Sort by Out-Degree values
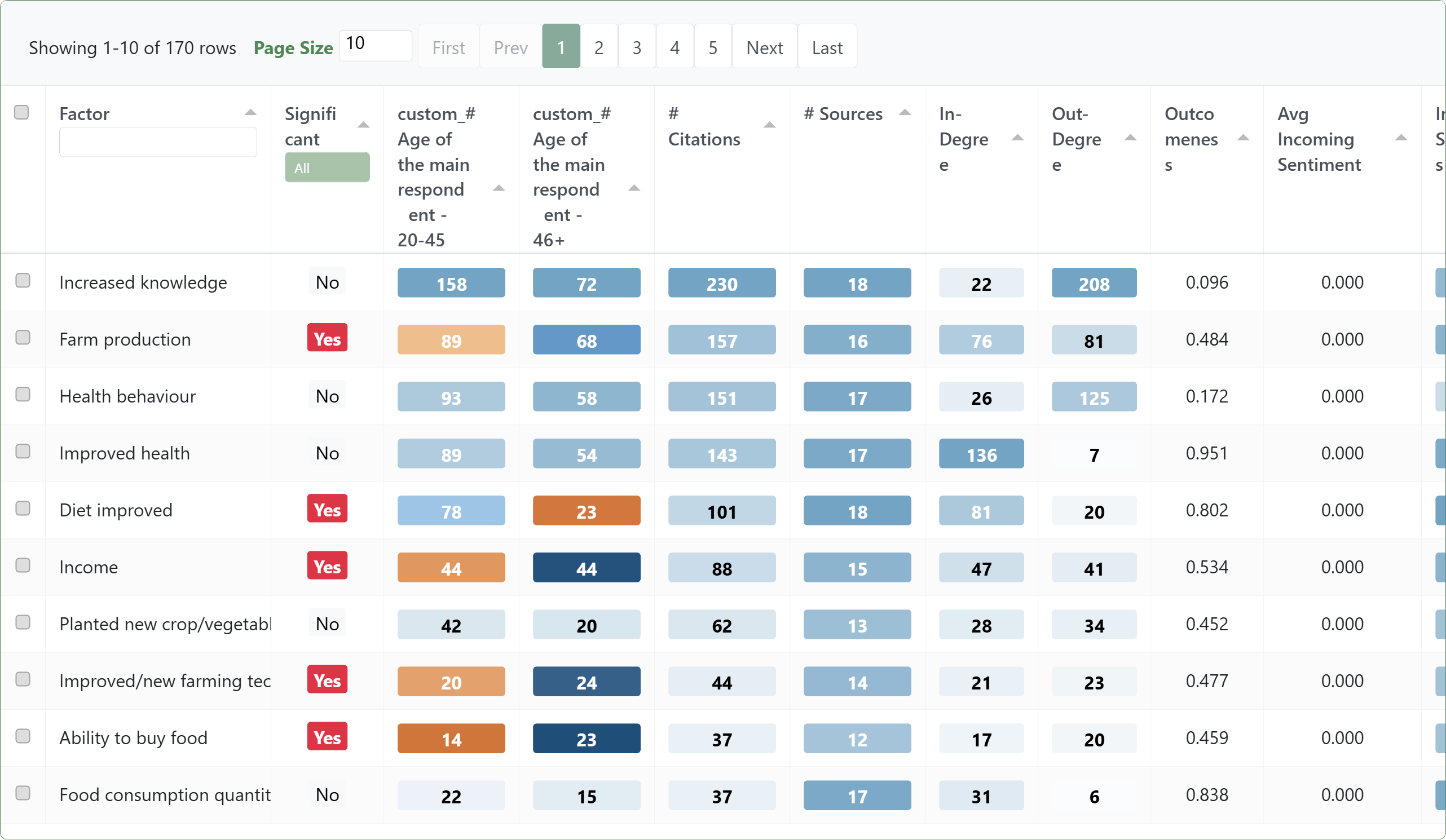The height and width of the screenshot is (840, 1446). 1130,138
